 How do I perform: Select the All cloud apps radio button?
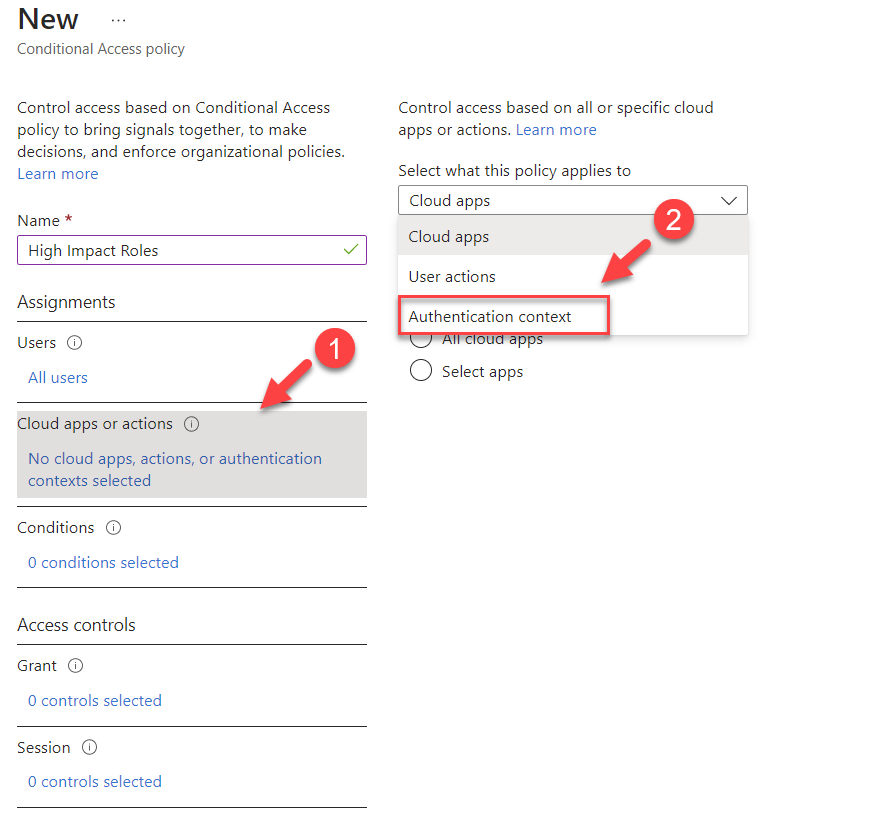(x=421, y=339)
